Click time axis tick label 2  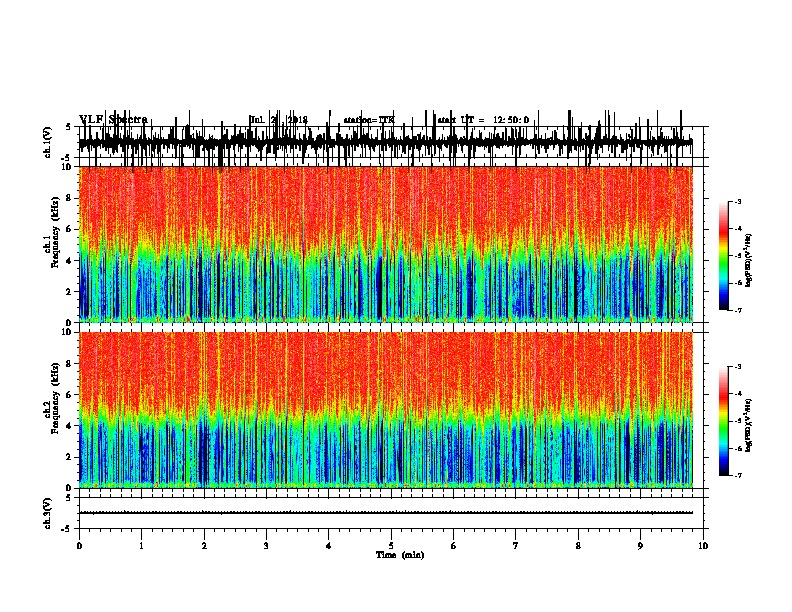[204, 546]
